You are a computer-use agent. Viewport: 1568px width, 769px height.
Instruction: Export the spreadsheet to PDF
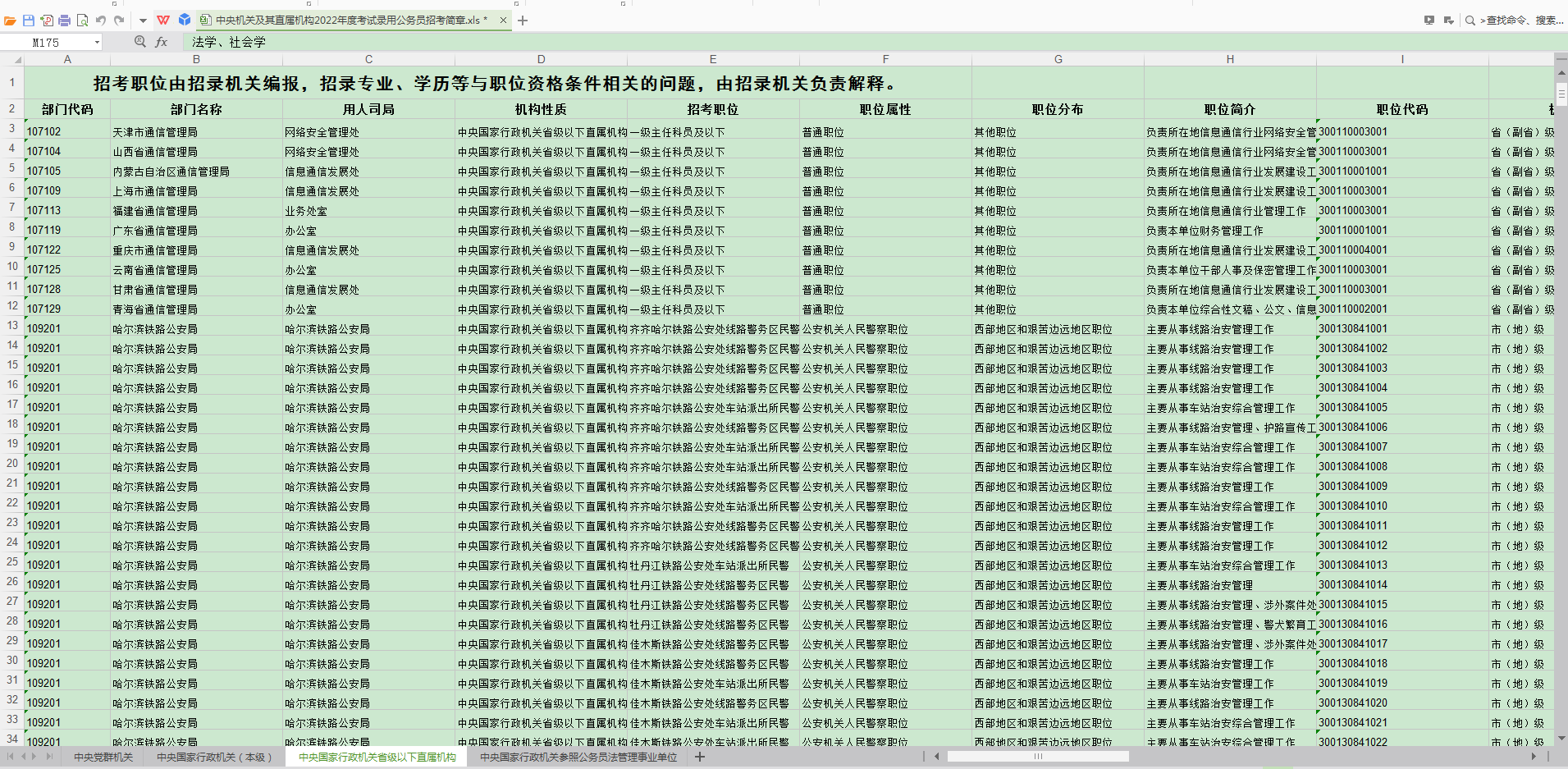pyautogui.click(x=47, y=19)
